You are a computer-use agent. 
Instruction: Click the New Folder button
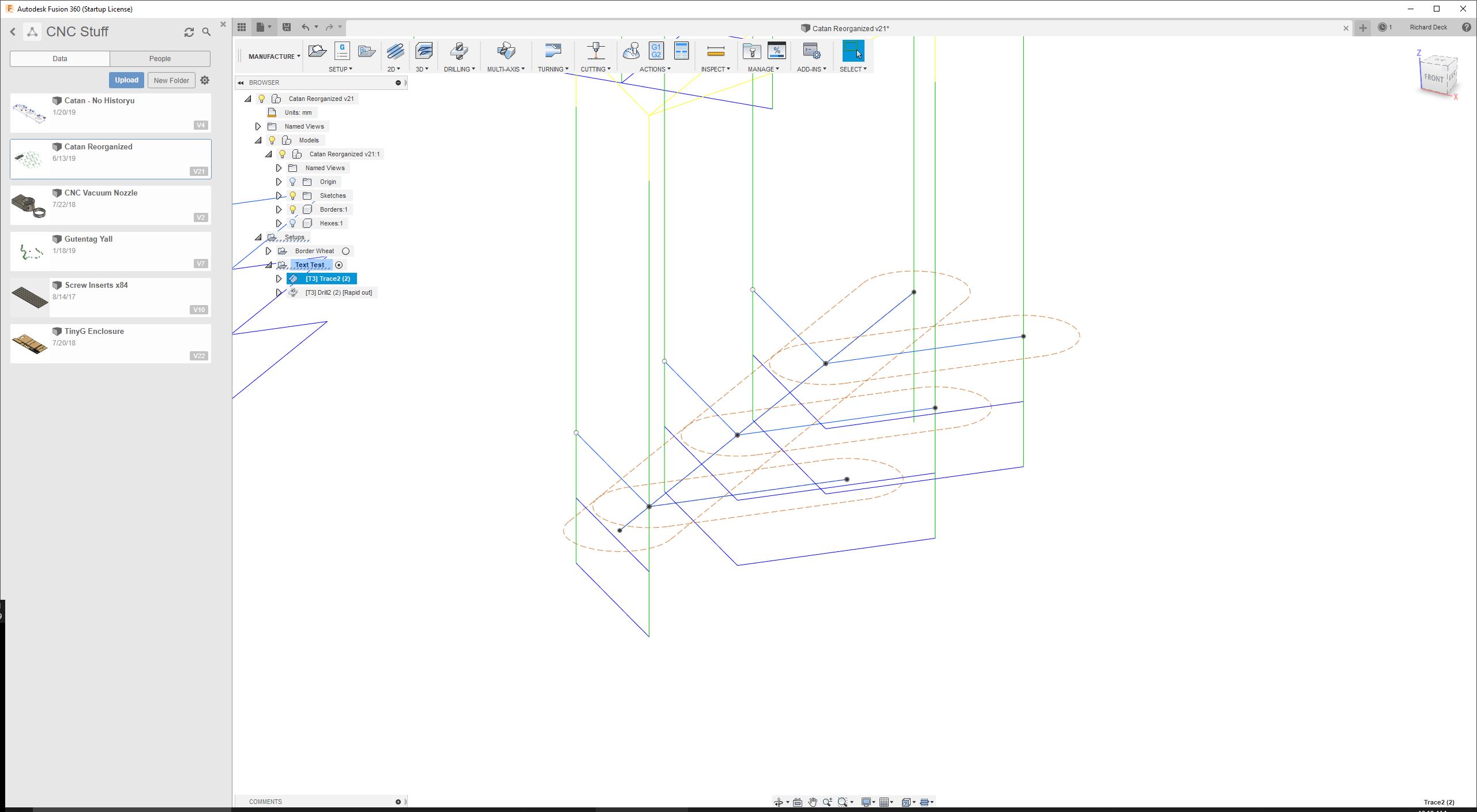(x=171, y=80)
